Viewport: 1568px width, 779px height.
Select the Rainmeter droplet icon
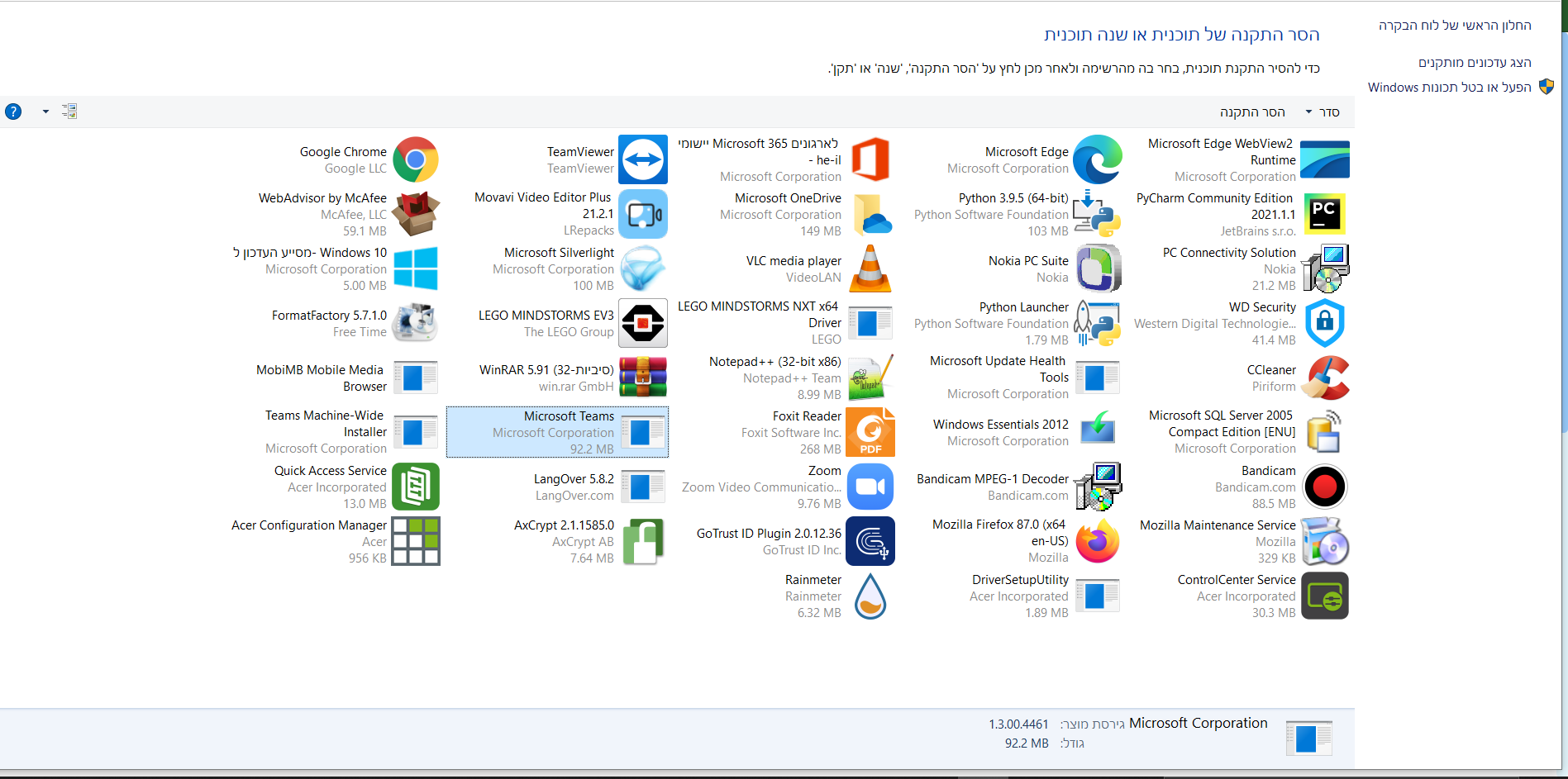point(870,596)
